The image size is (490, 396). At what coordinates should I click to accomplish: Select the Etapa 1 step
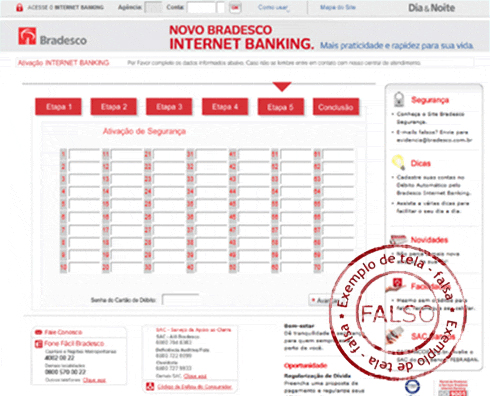point(58,107)
